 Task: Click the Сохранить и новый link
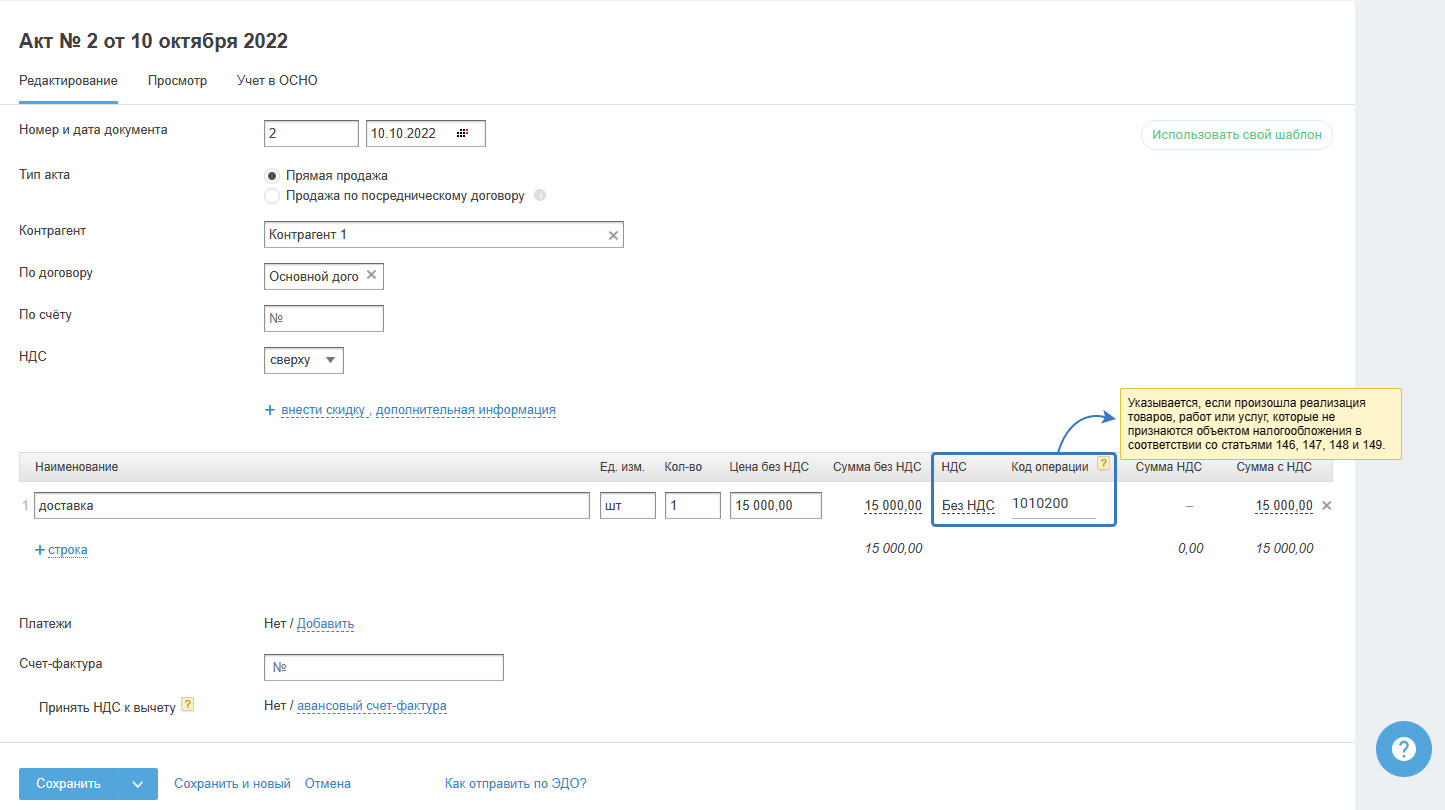click(232, 784)
